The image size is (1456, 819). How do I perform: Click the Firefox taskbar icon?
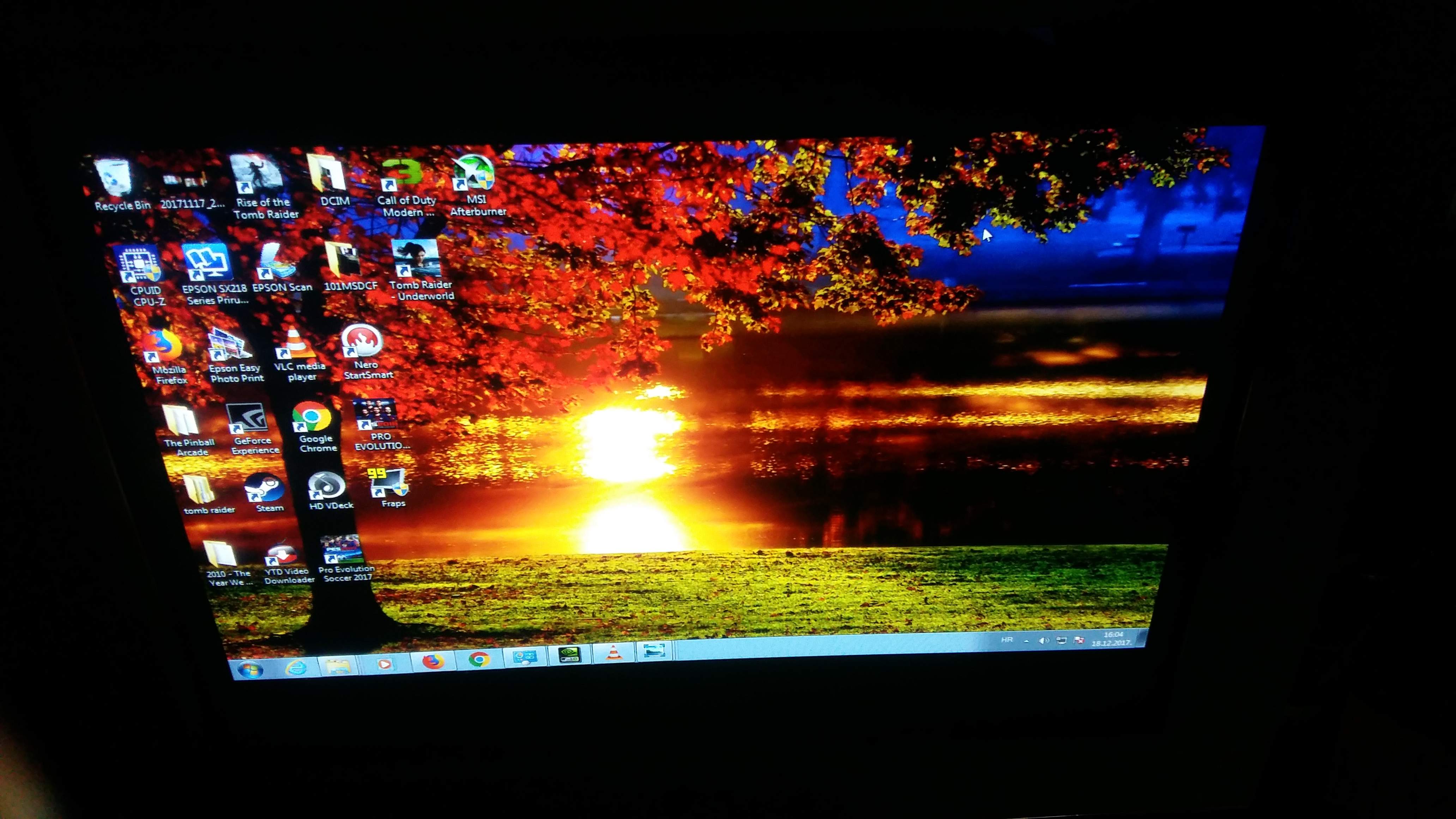(x=433, y=661)
